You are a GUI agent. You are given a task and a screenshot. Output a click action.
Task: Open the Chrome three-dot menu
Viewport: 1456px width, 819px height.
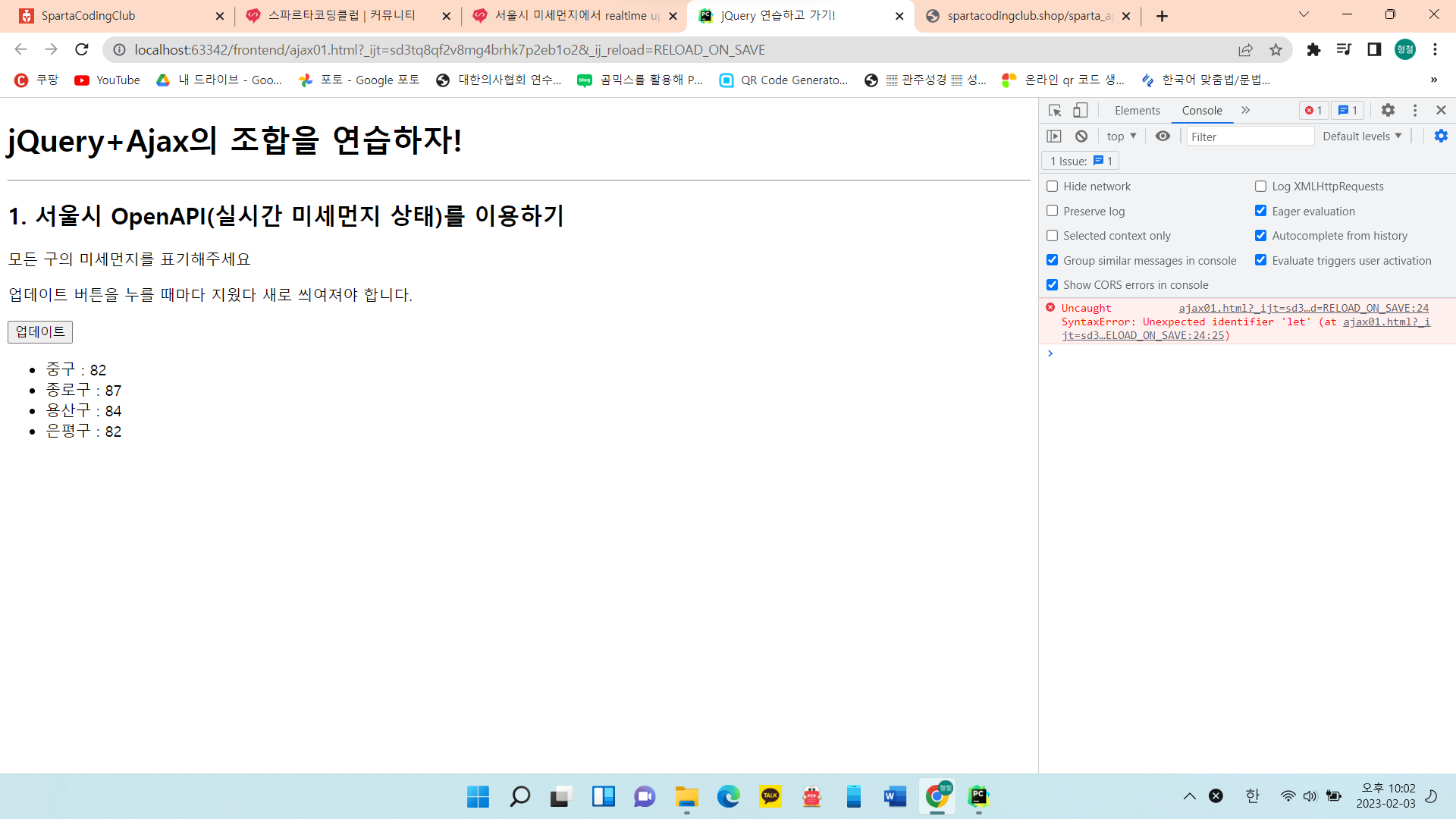pos(1435,49)
